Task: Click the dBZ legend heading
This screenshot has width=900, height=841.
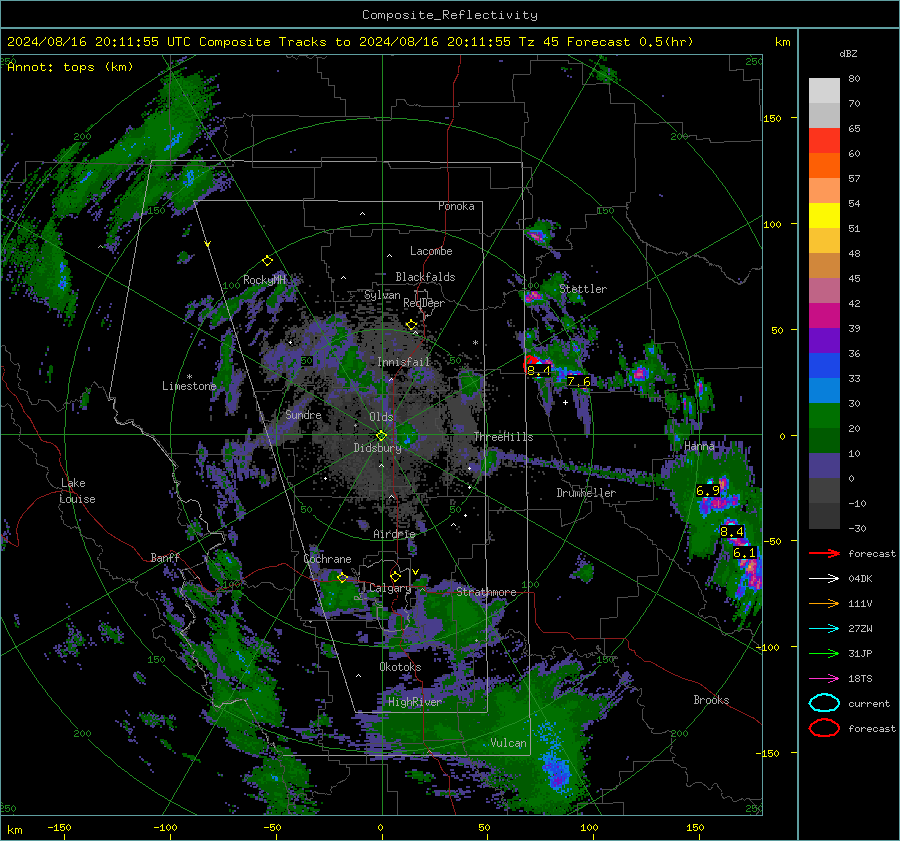Action: [x=848, y=53]
